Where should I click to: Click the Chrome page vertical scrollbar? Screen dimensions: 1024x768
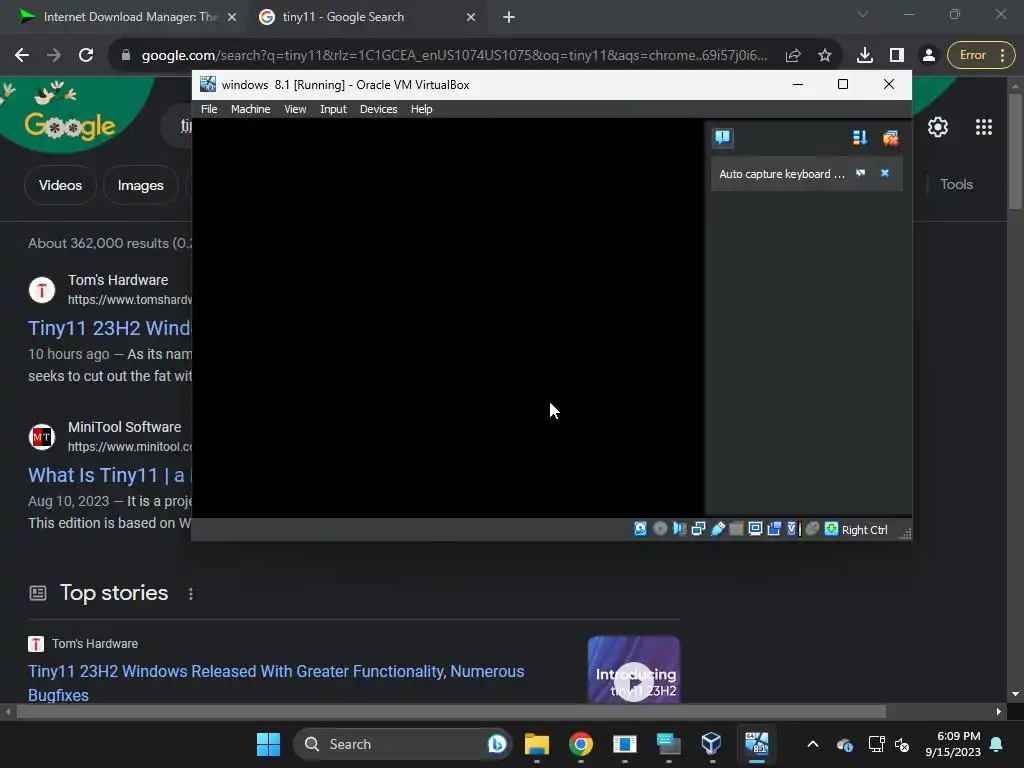coord(1015,151)
